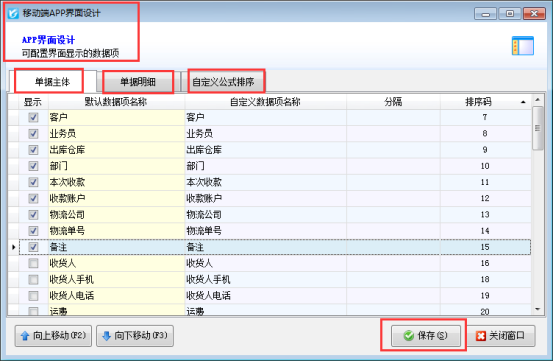Click the green checkmark icon on 保存

408,336
